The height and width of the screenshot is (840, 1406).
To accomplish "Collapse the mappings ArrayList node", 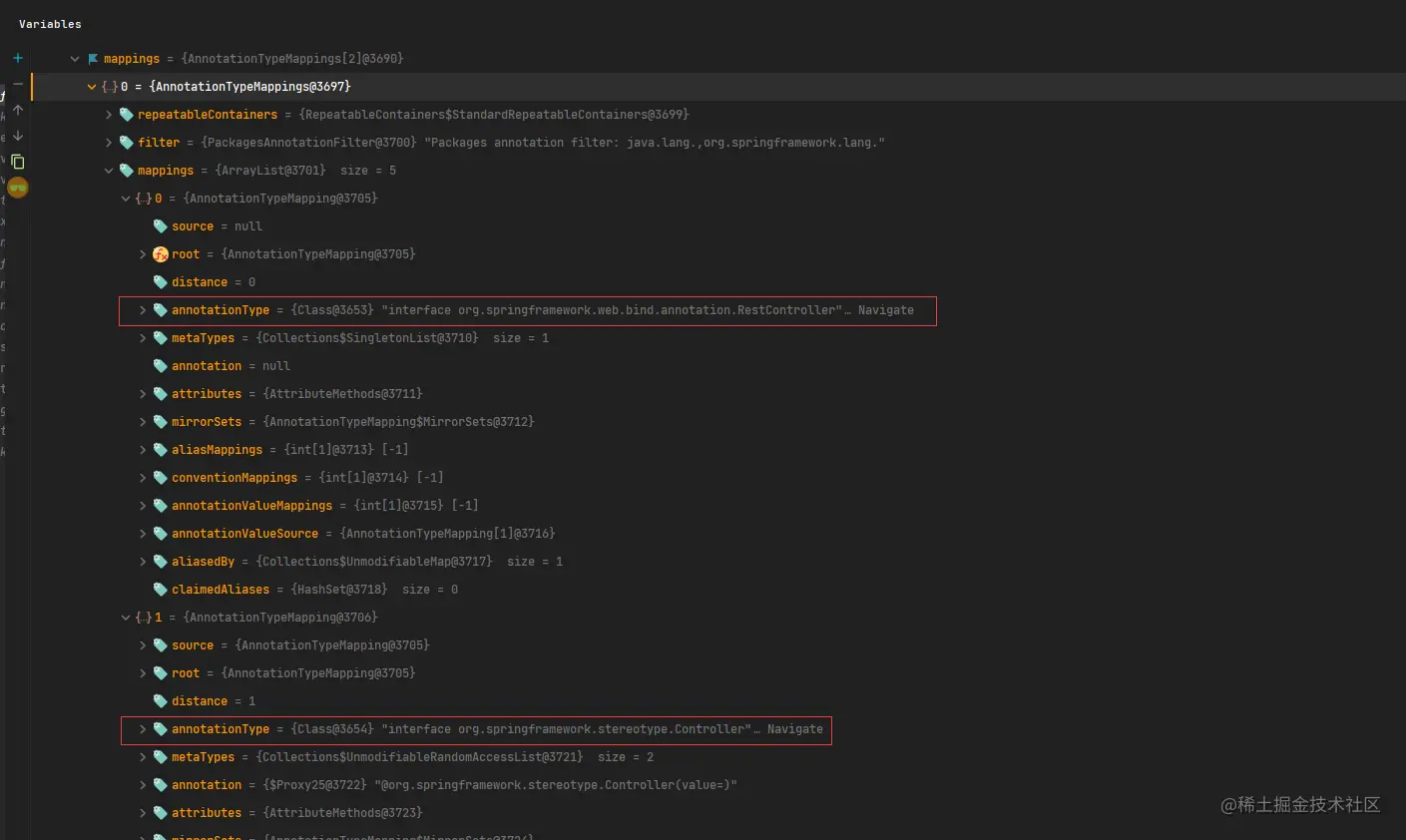I will click(109, 171).
